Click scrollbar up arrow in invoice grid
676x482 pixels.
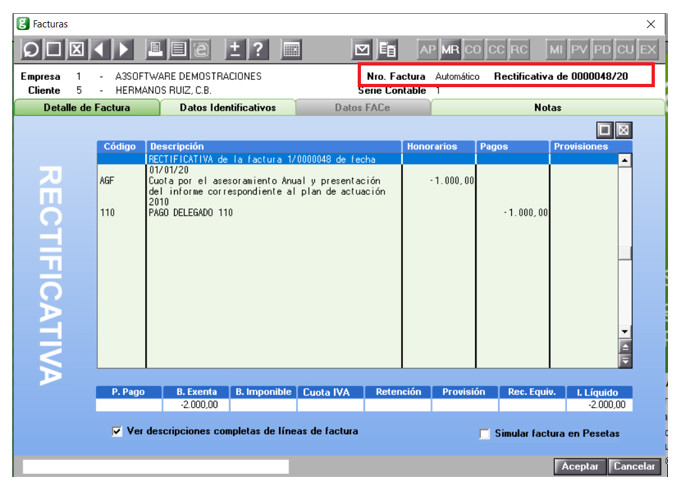coord(625,161)
